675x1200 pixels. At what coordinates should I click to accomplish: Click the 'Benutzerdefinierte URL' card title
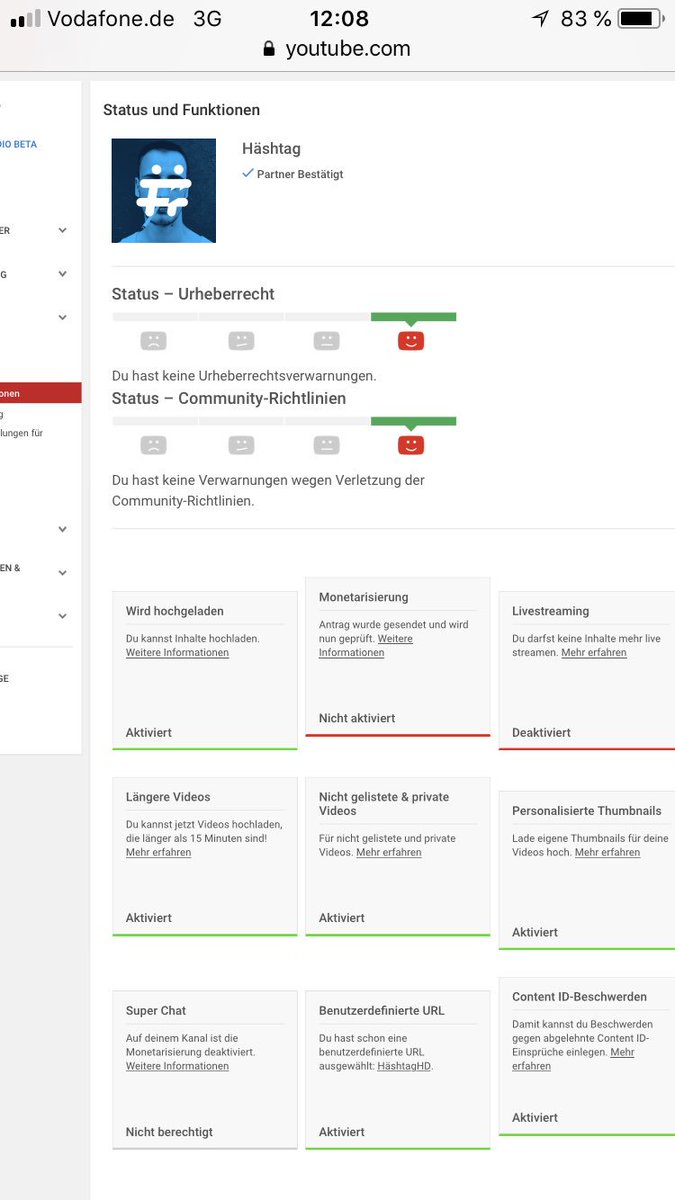click(x=382, y=1011)
